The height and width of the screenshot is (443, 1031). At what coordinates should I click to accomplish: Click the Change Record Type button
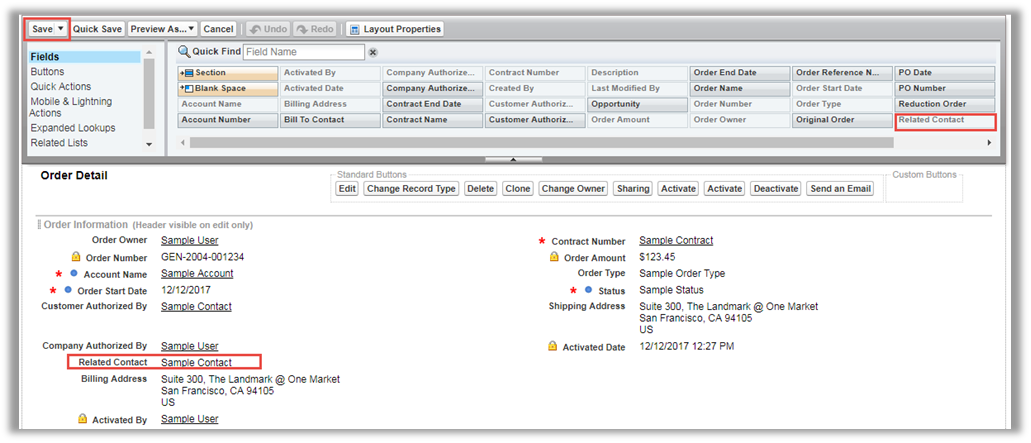pyautogui.click(x=410, y=188)
